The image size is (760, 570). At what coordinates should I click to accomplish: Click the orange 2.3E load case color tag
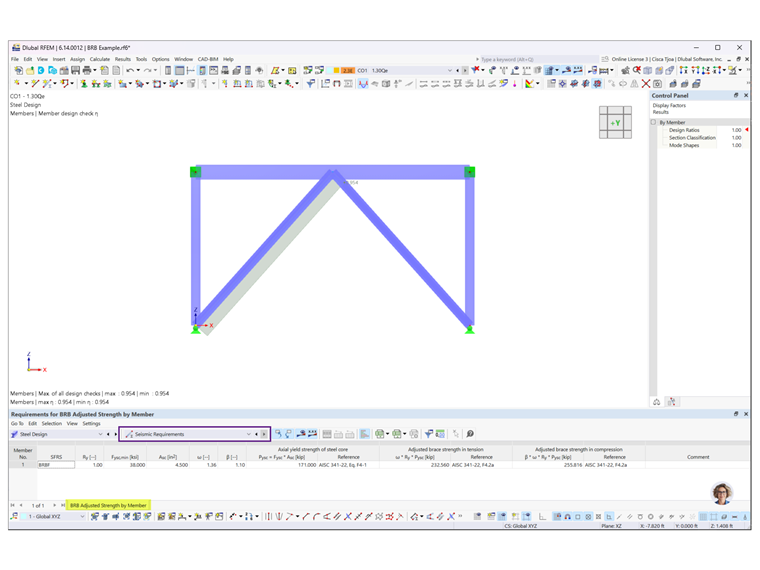pyautogui.click(x=348, y=71)
